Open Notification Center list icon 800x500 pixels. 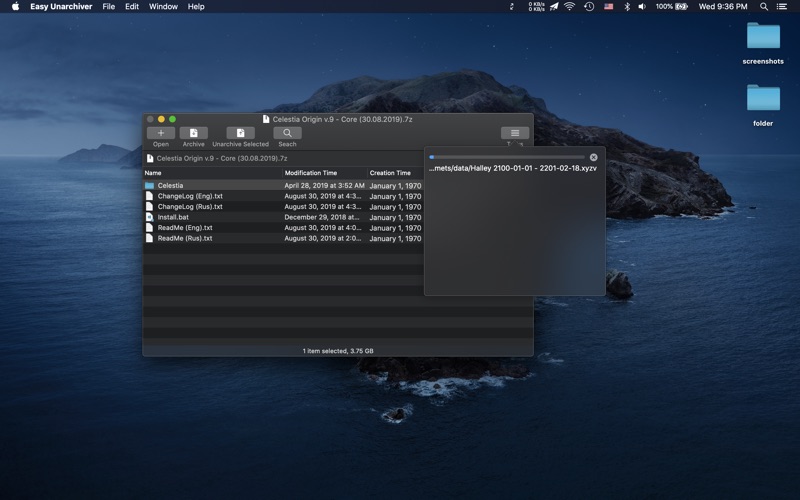coord(782,7)
